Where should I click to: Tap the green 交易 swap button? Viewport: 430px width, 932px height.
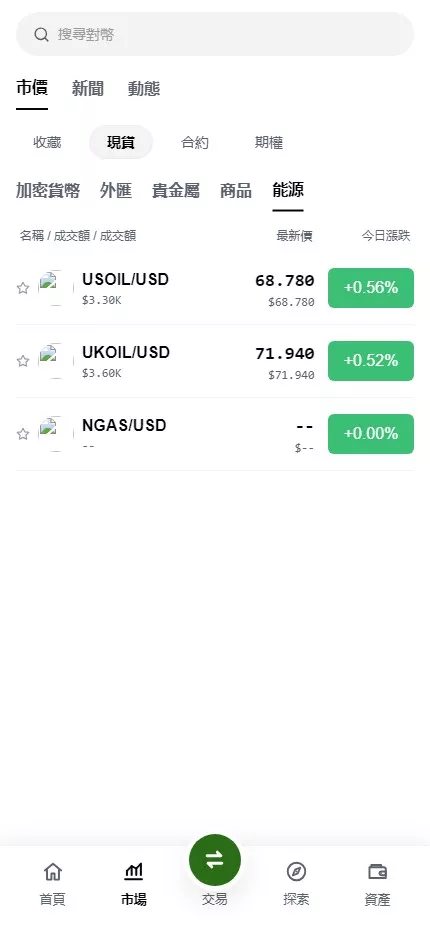(215, 859)
